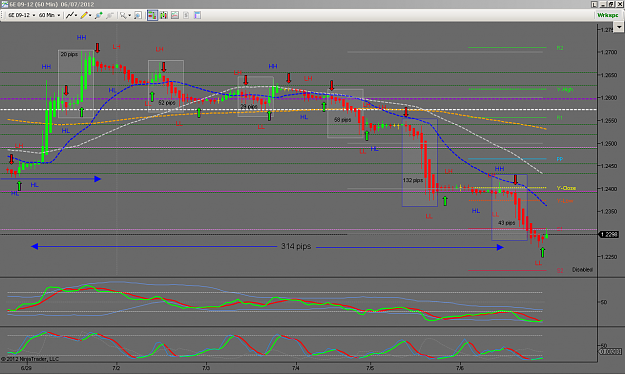Open the dropdown arrow above price axis
The width and height of the screenshot is (625, 375).
(619, 27)
